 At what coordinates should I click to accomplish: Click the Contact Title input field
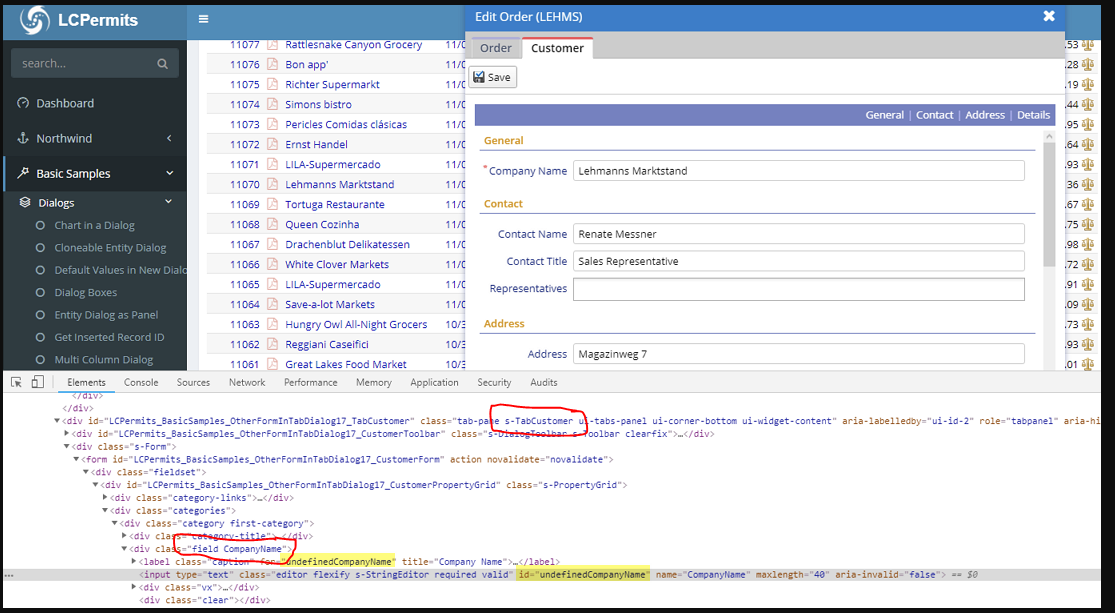799,261
